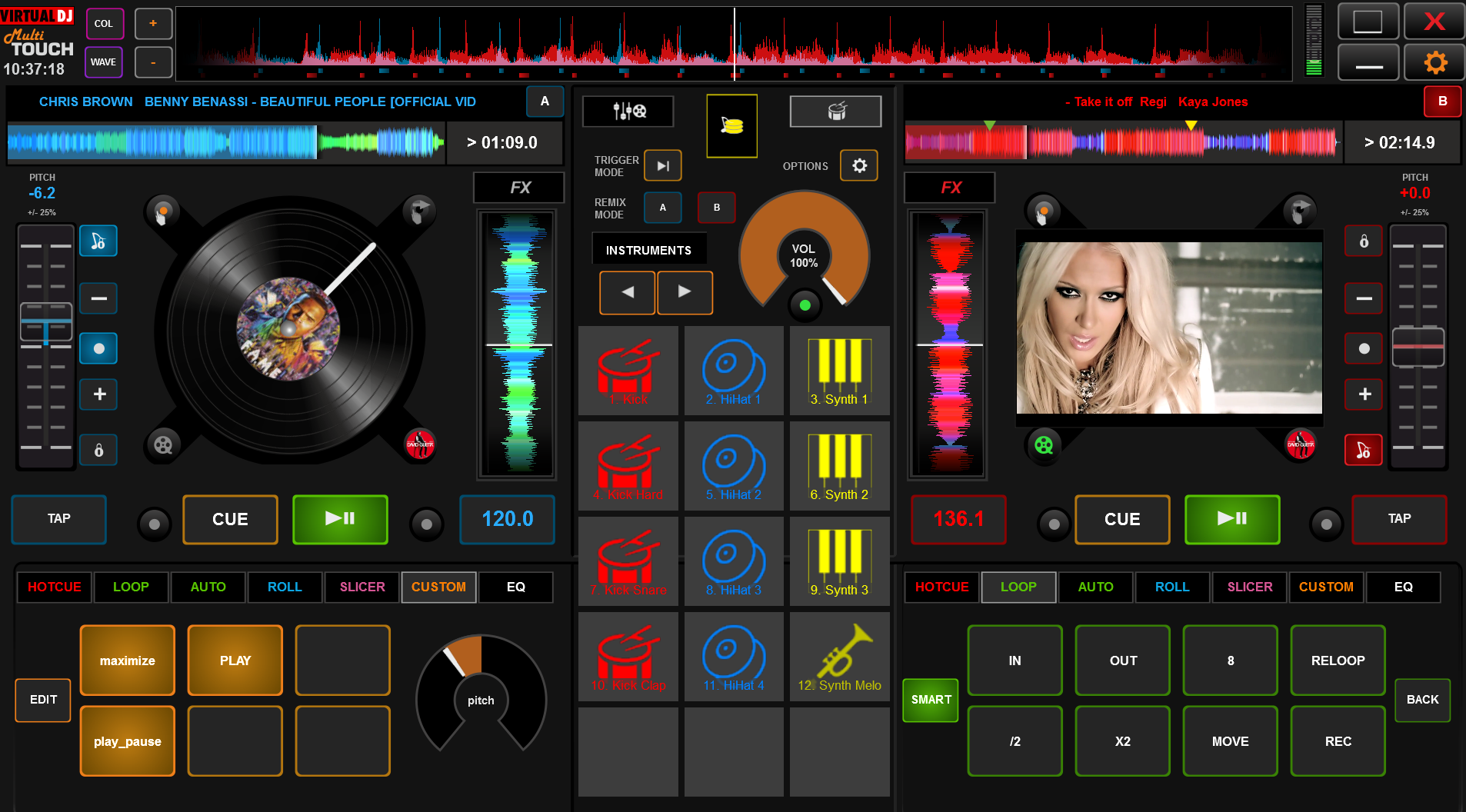Open the drum kit panel icon
This screenshot has width=1466, height=812.
coord(835,111)
